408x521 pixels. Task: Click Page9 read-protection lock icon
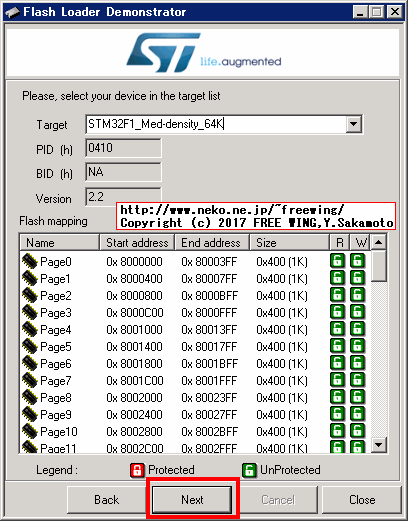click(337, 414)
